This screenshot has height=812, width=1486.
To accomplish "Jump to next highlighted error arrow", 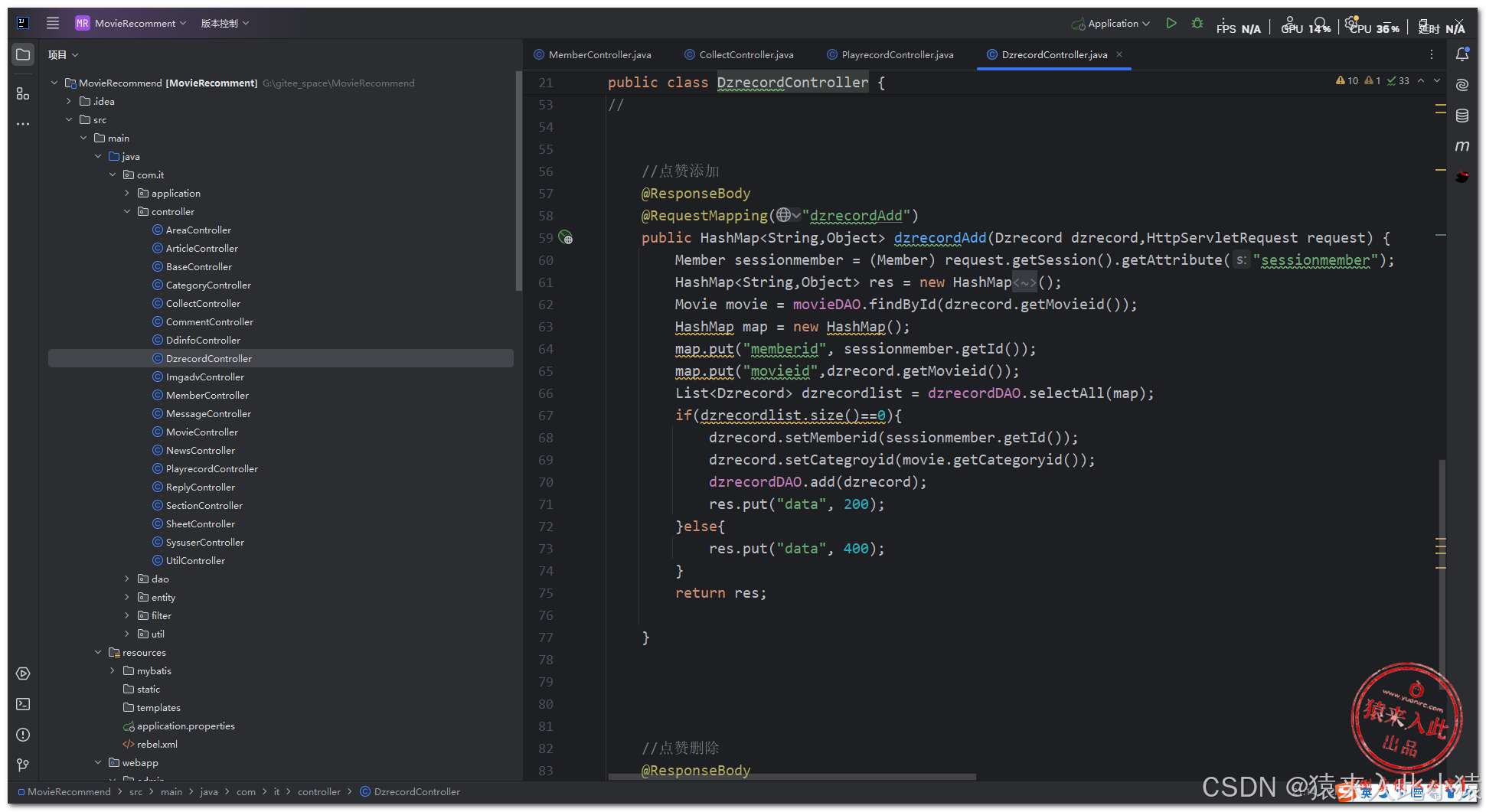I will point(1437,80).
